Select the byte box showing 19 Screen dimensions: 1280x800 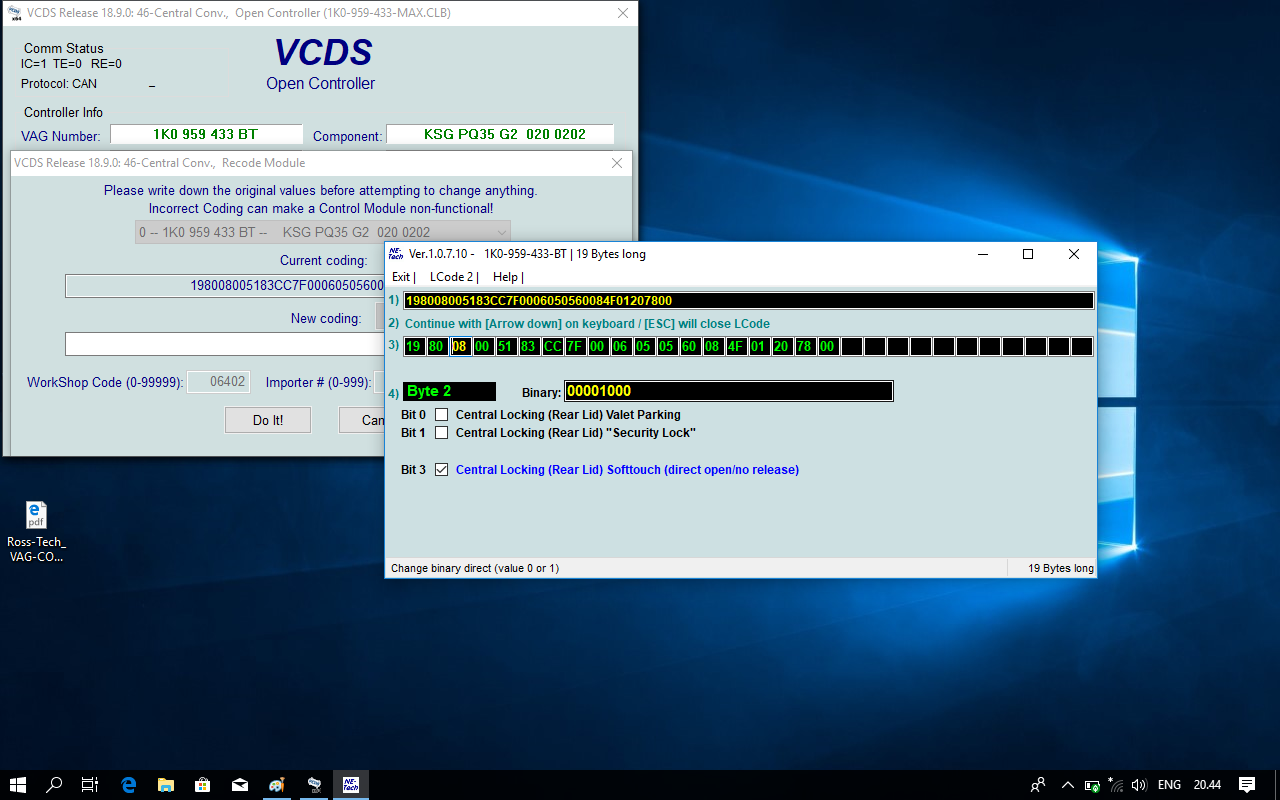tap(414, 347)
